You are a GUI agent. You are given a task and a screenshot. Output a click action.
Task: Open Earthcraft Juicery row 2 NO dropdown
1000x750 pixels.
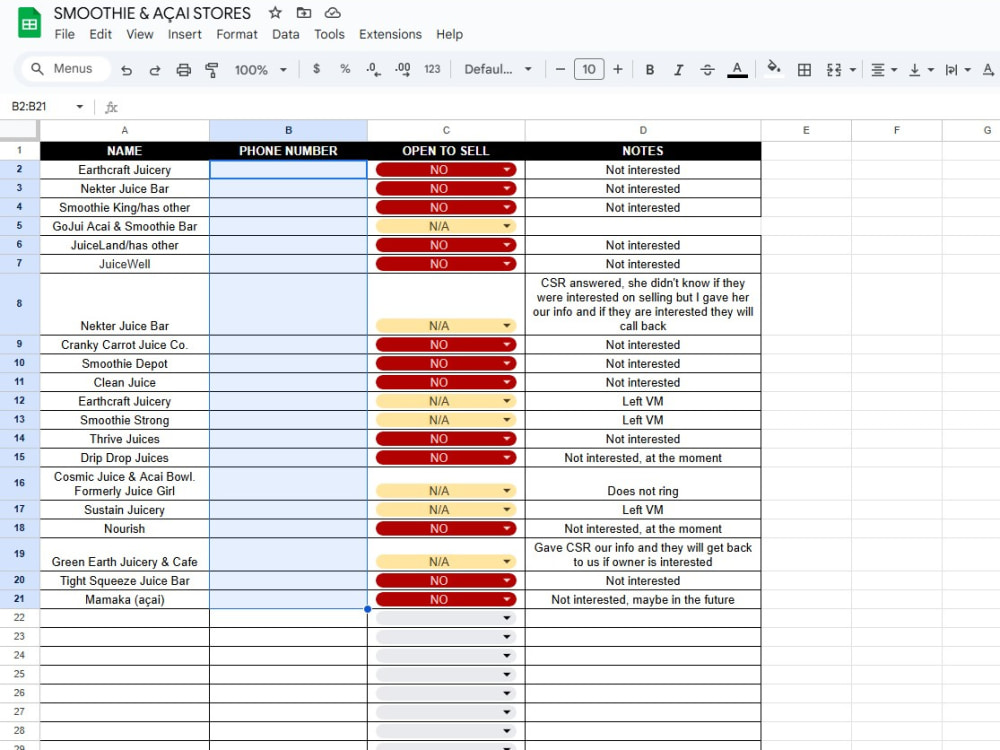tap(446, 170)
